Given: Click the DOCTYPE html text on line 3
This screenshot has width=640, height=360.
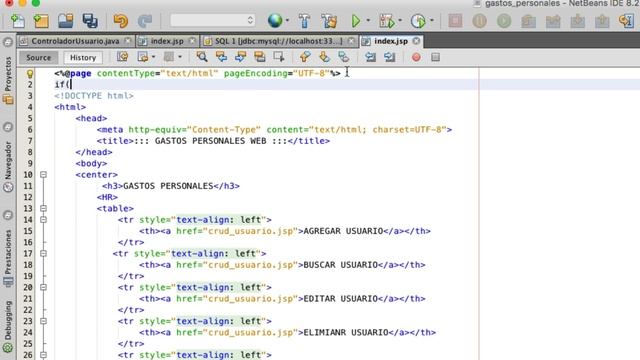Looking at the screenshot, I should point(94,96).
